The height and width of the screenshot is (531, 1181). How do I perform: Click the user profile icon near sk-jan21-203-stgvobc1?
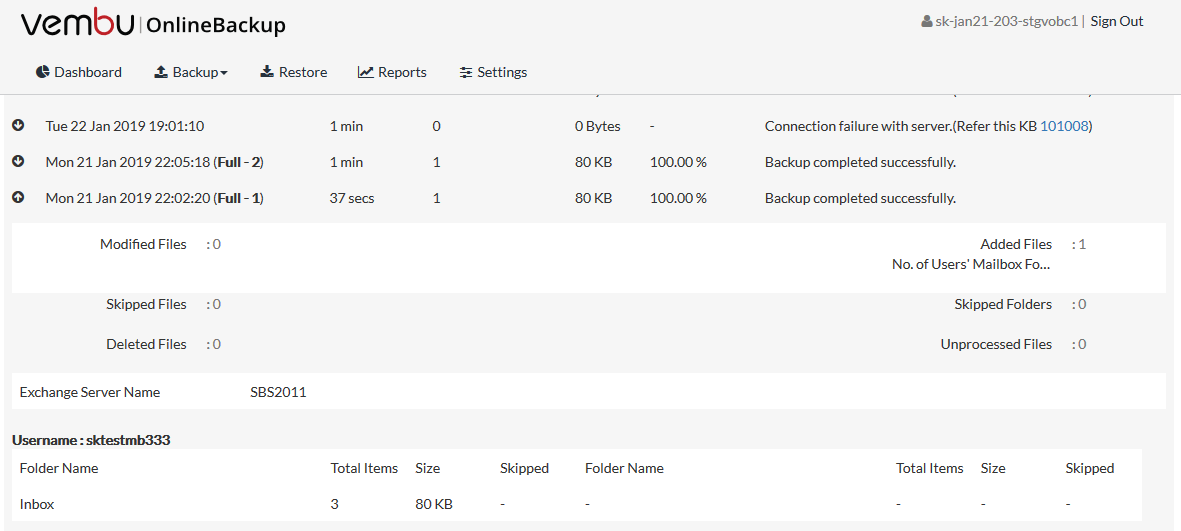(926, 22)
